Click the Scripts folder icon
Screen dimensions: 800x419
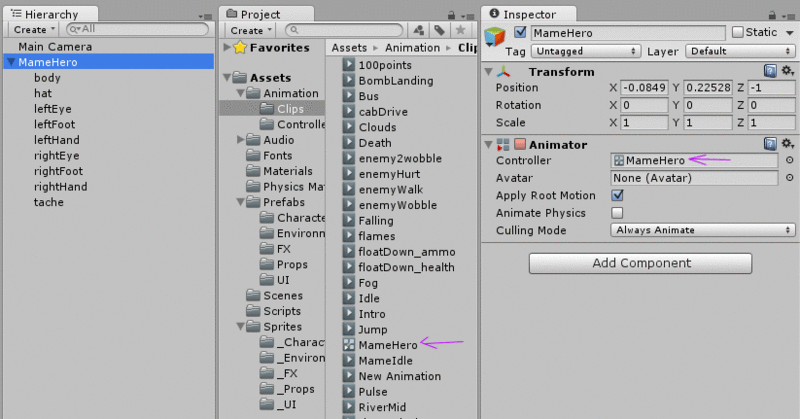[x=254, y=311]
